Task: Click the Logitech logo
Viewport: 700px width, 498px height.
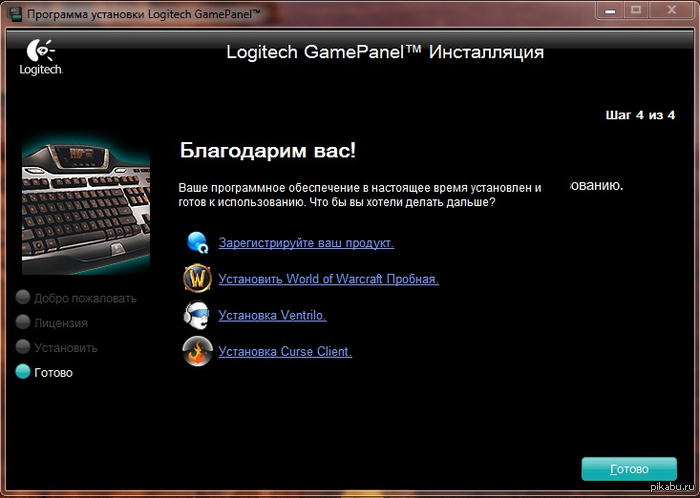Action: pos(41,57)
